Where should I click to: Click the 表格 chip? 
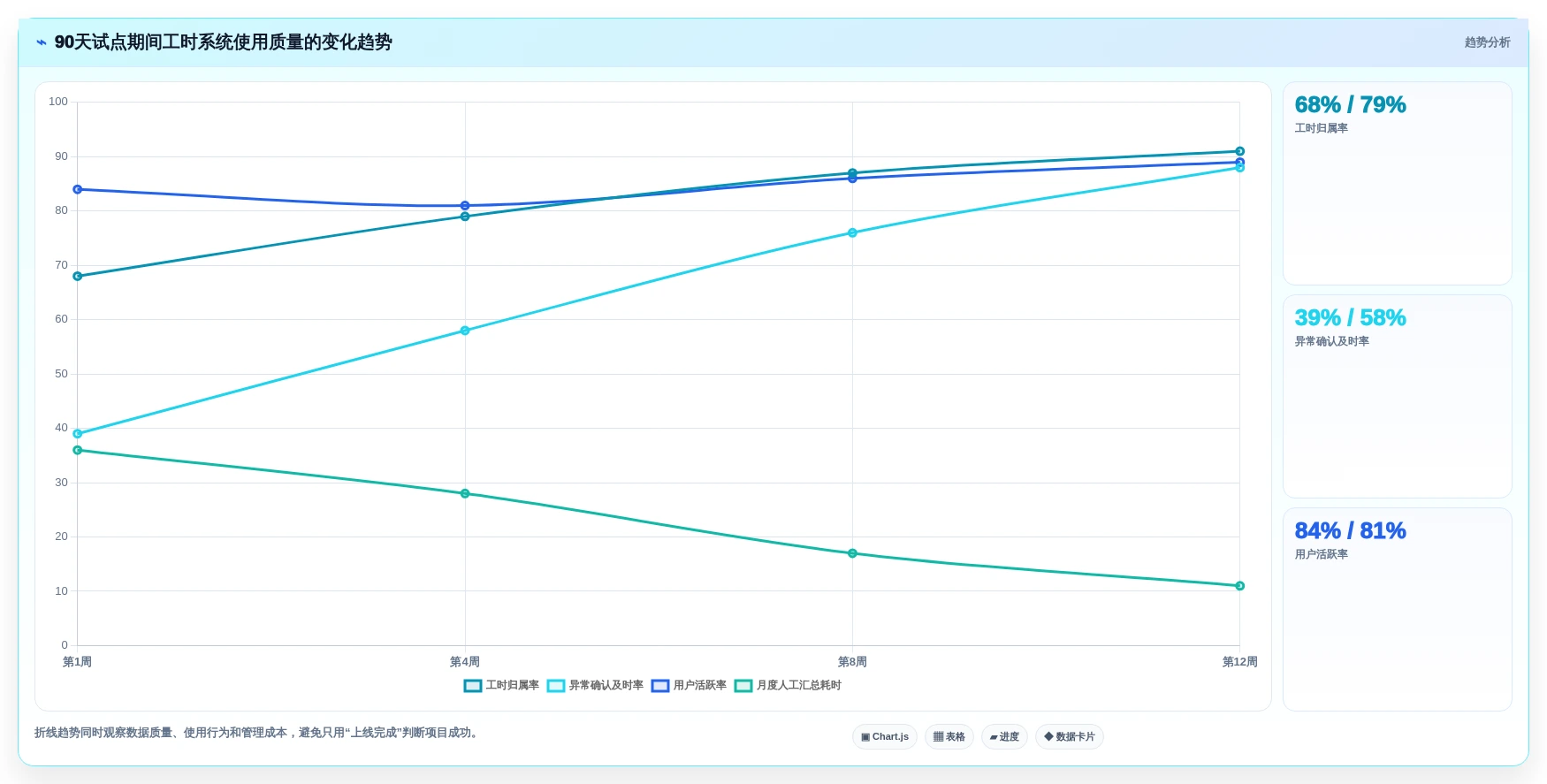[x=949, y=737]
